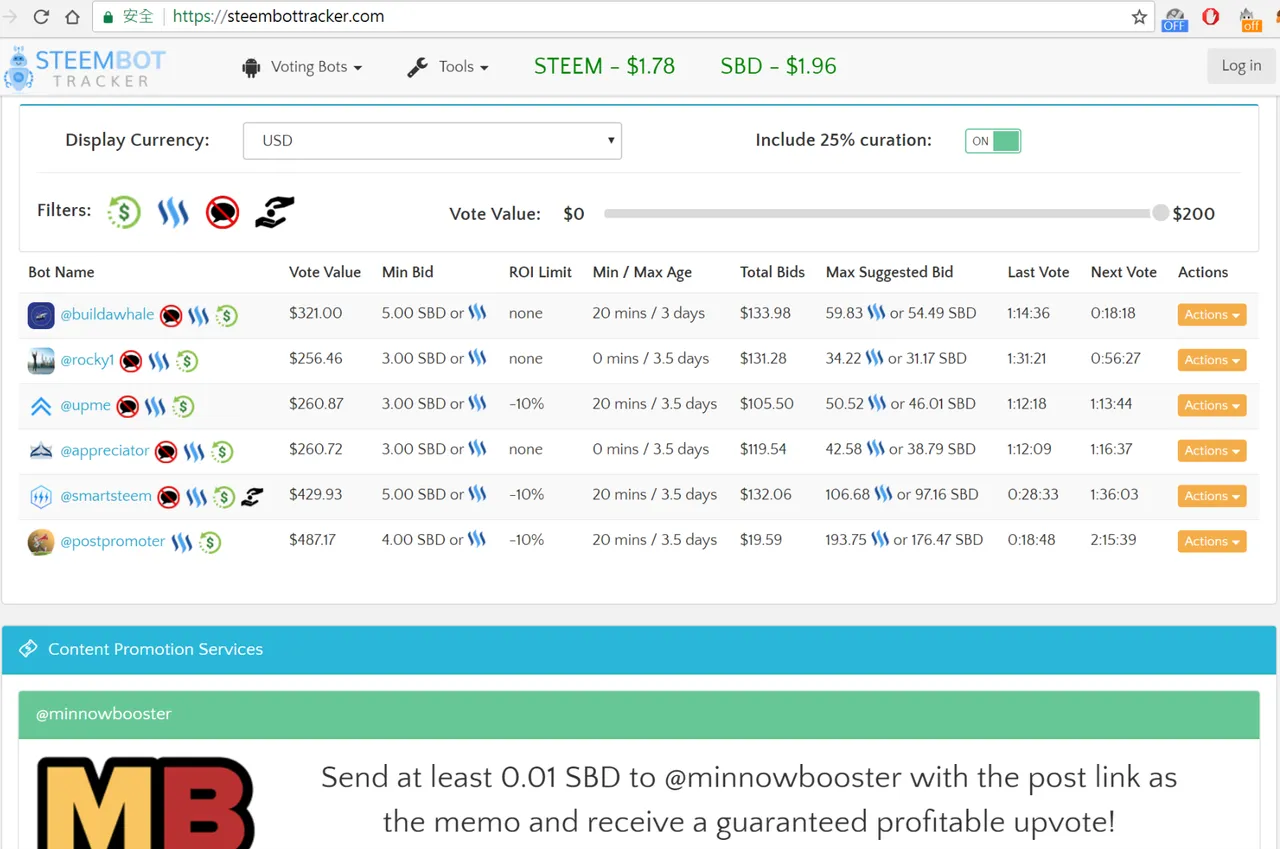Click the Total Bids column header
The width and height of the screenshot is (1280, 849).
(772, 272)
